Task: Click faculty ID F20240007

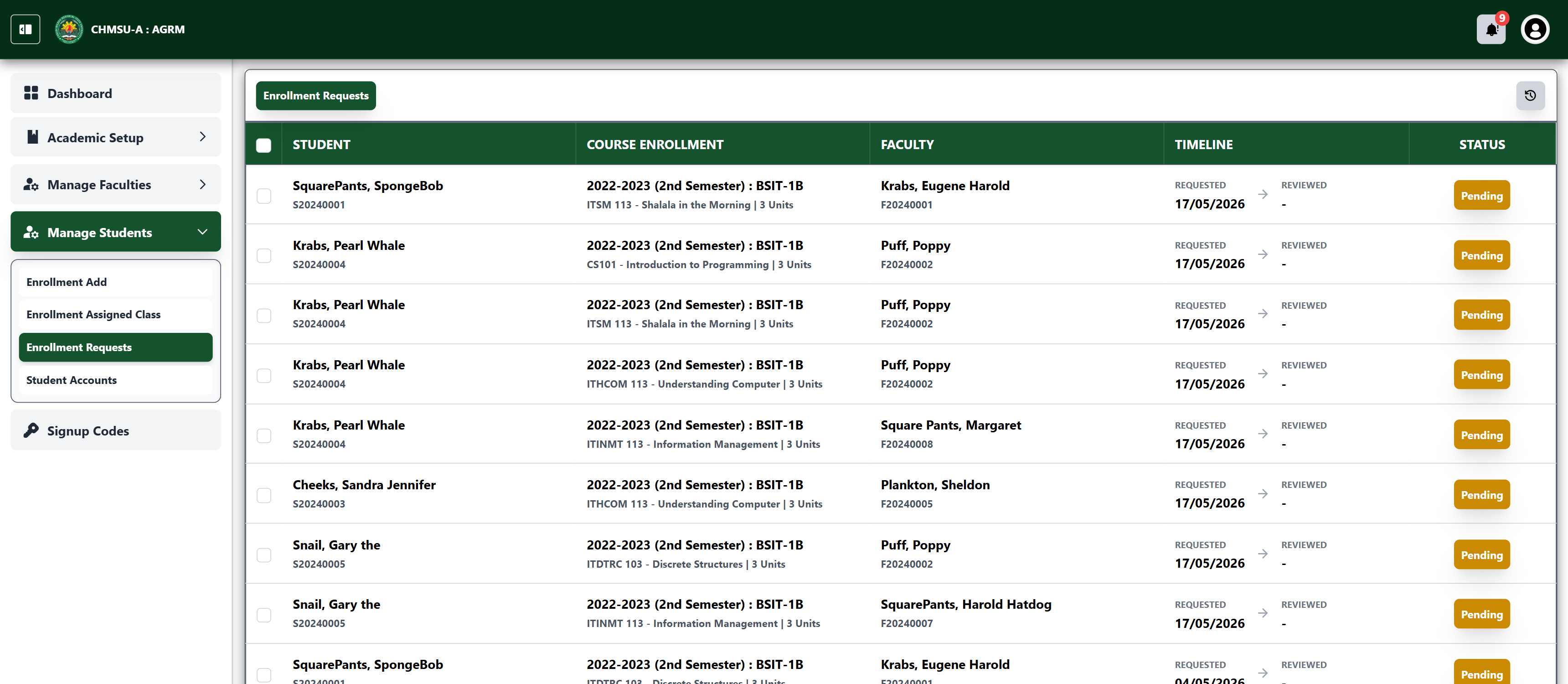Action: 906,623
